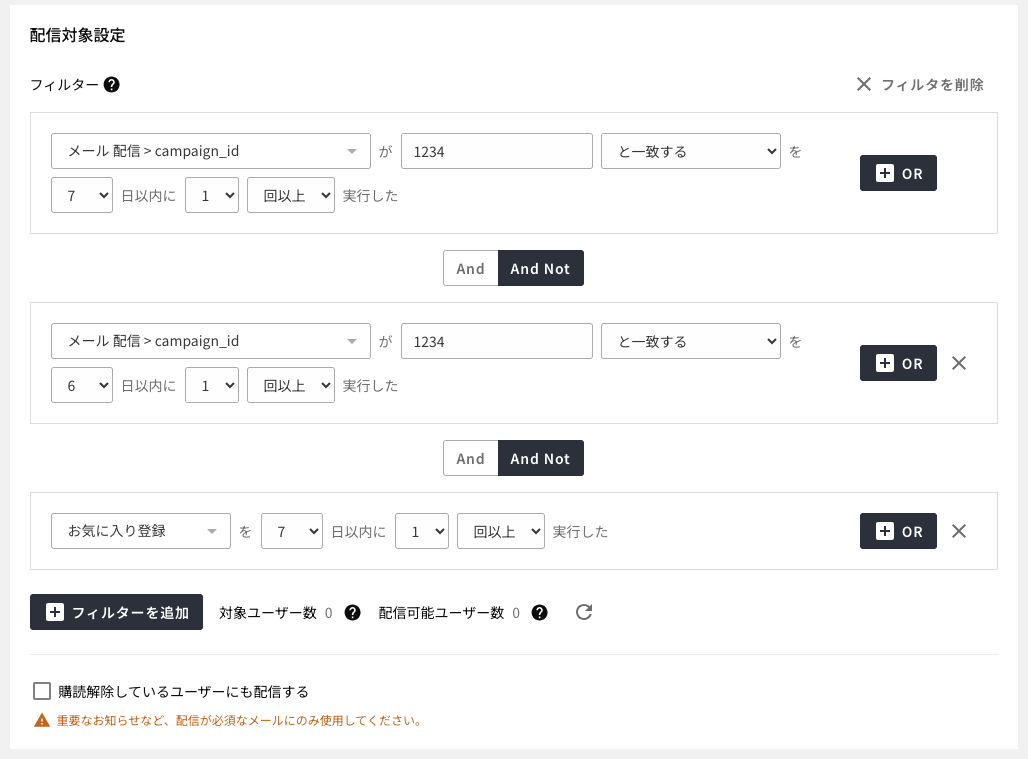Open help icon next to 対象ユーザー数
The width and height of the screenshot is (1028, 759).
353,612
